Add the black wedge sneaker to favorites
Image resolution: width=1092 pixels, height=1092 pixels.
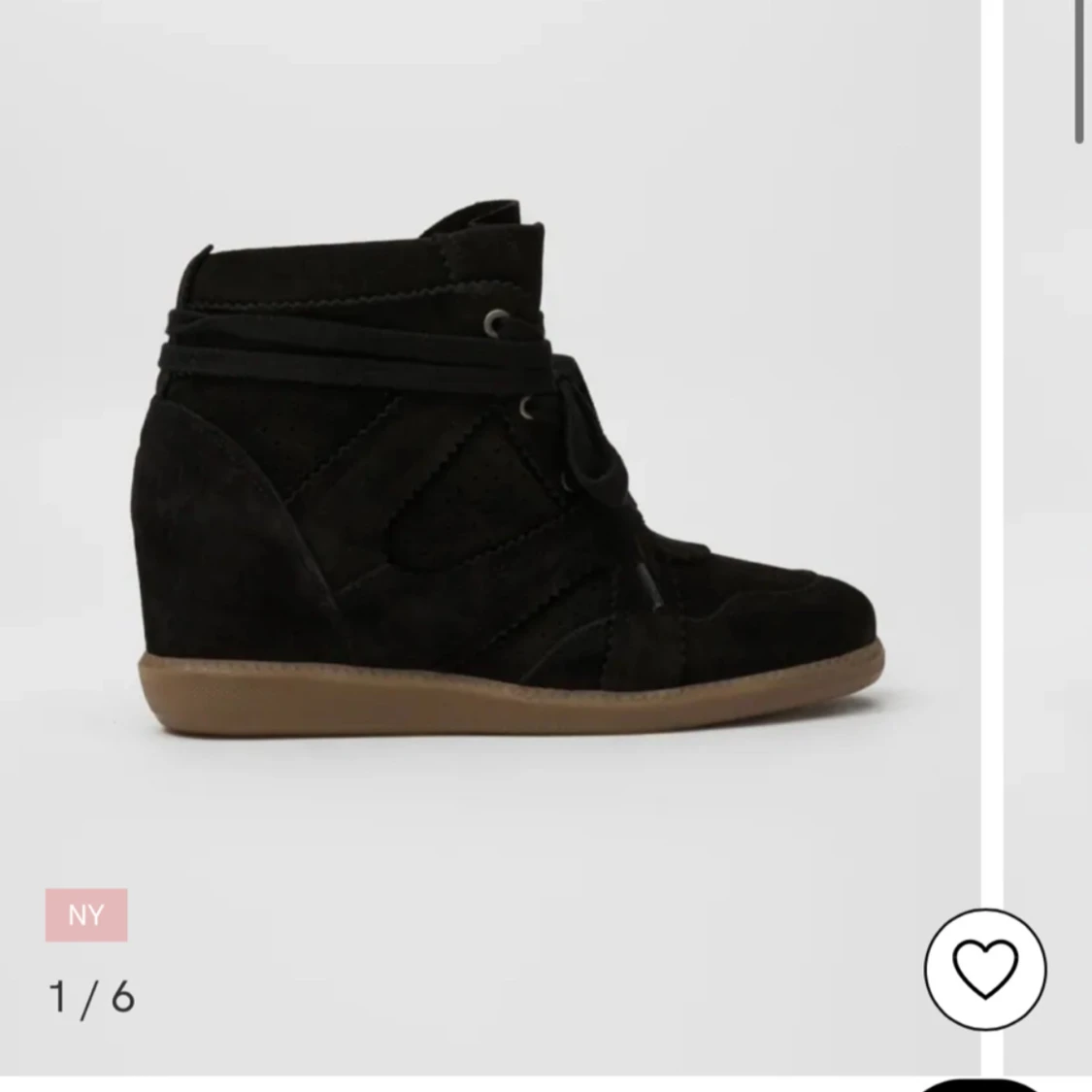coord(985,969)
